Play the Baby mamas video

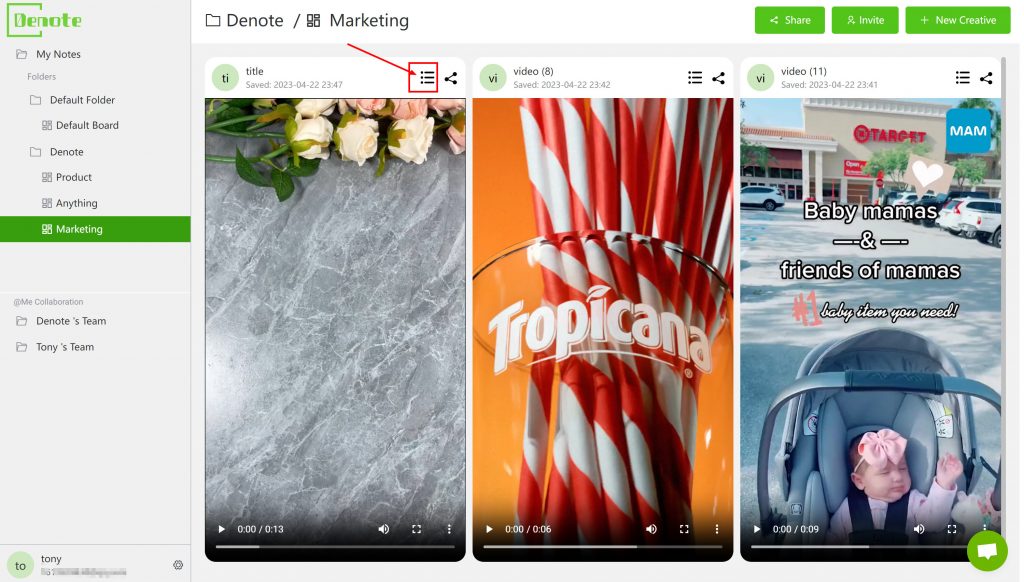click(x=757, y=529)
